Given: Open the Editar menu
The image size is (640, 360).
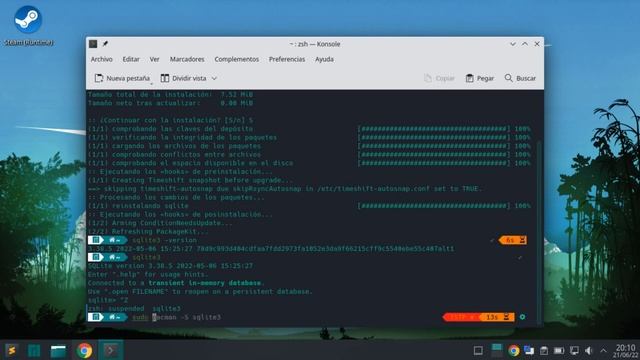Looking at the screenshot, I should click(x=131, y=59).
